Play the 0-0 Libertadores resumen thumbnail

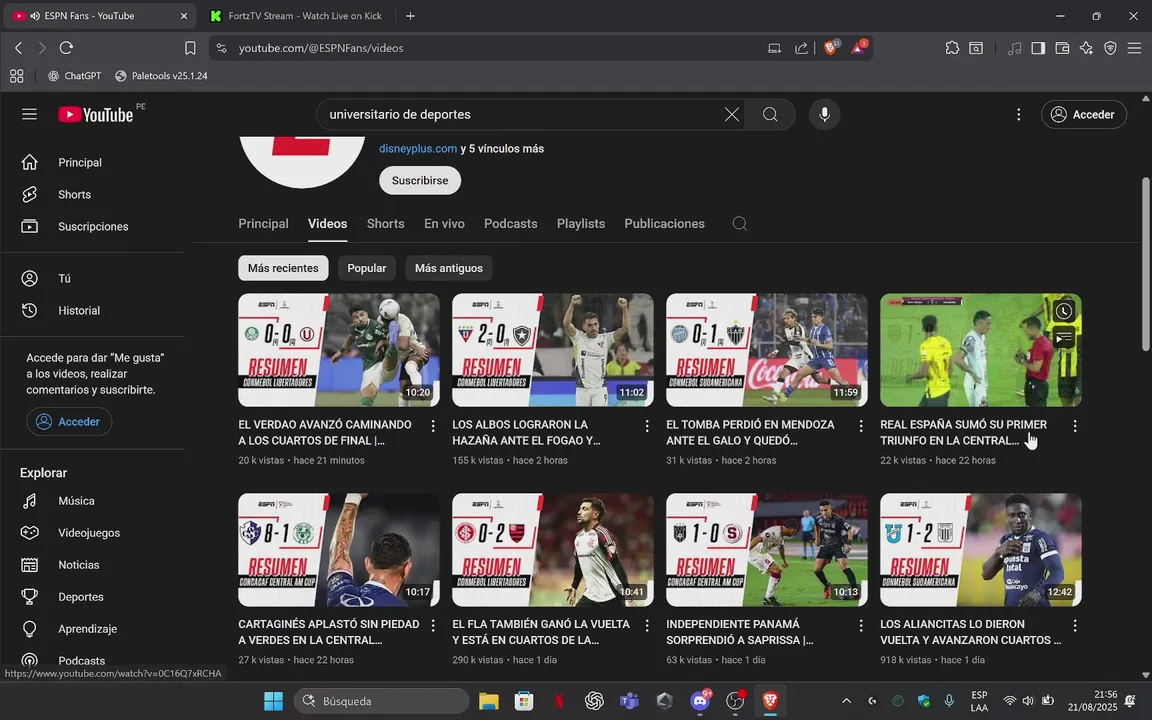[339, 350]
